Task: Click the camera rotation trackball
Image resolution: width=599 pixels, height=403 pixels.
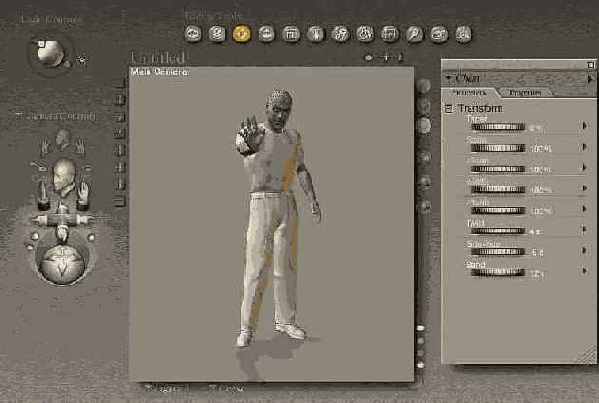Action: [62, 265]
